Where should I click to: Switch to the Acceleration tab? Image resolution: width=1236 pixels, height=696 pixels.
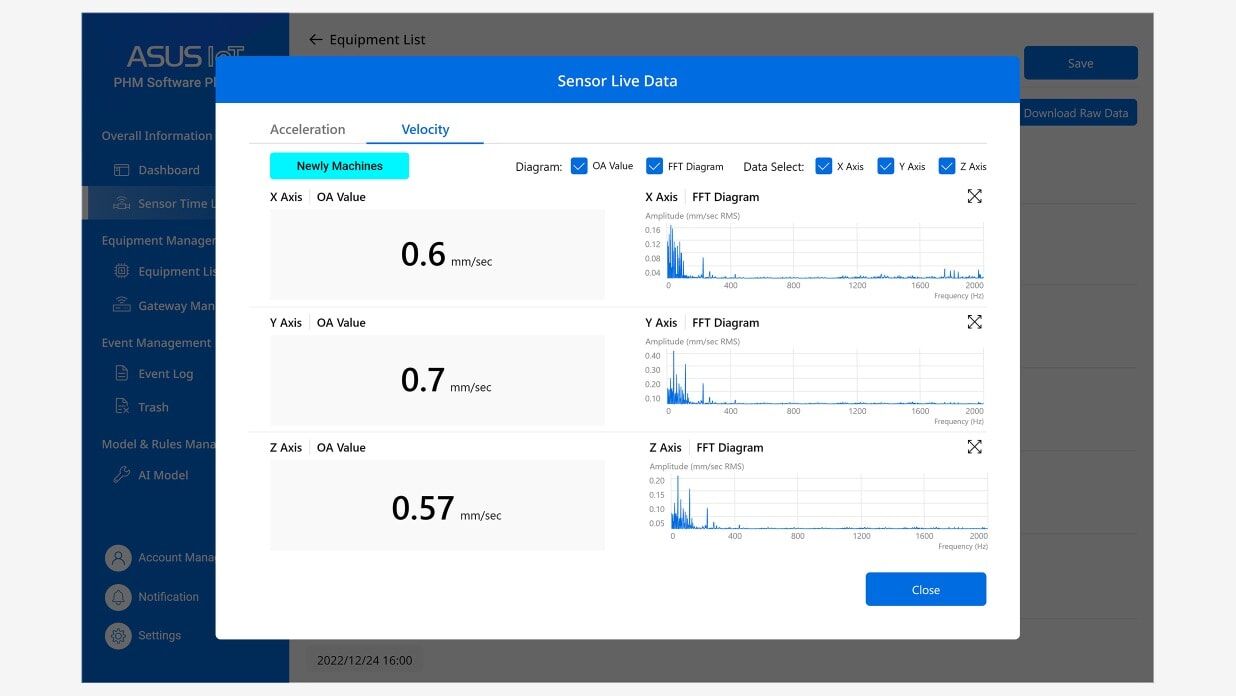click(x=307, y=130)
